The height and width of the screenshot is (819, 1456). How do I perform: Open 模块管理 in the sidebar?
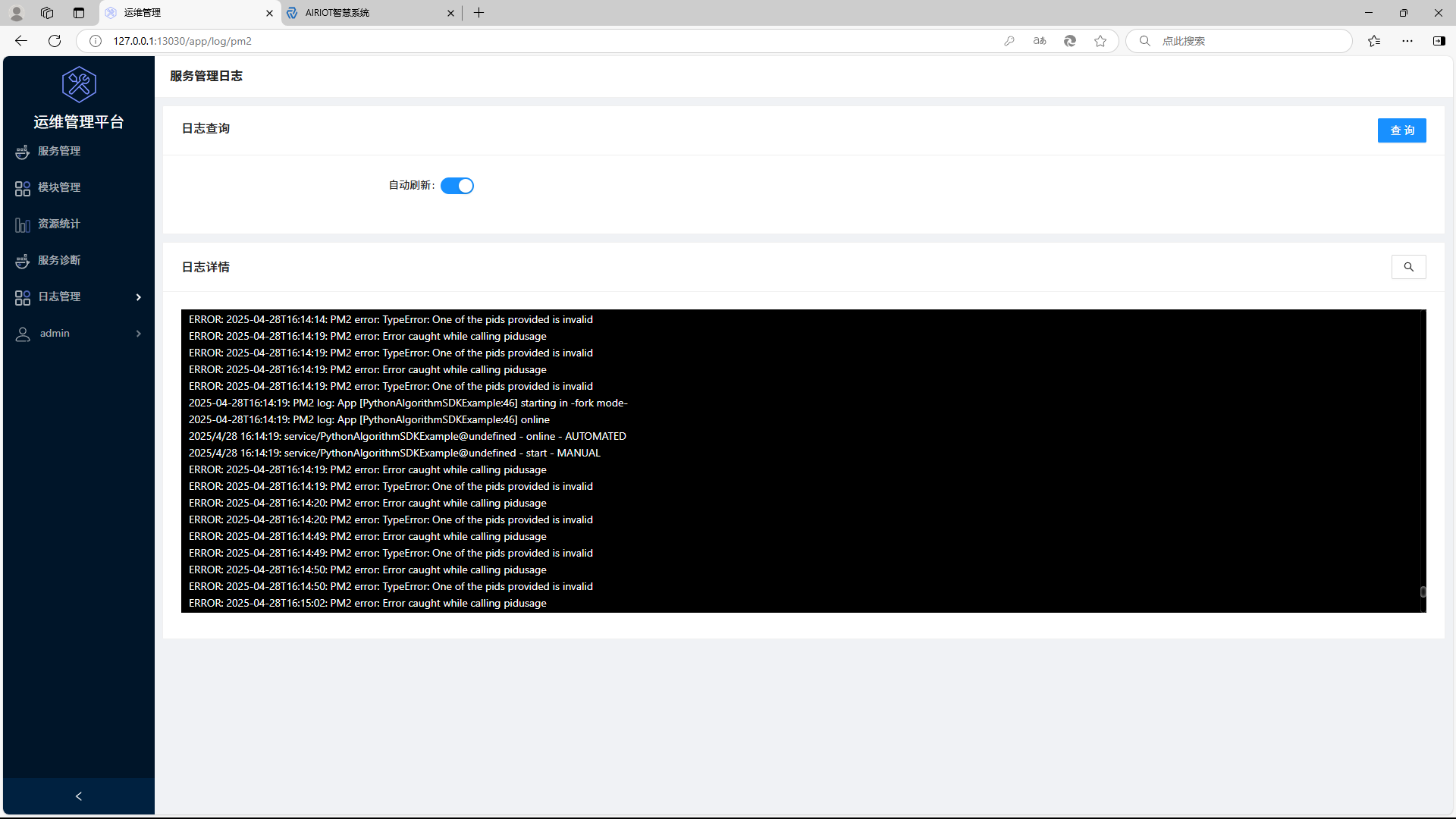point(59,188)
